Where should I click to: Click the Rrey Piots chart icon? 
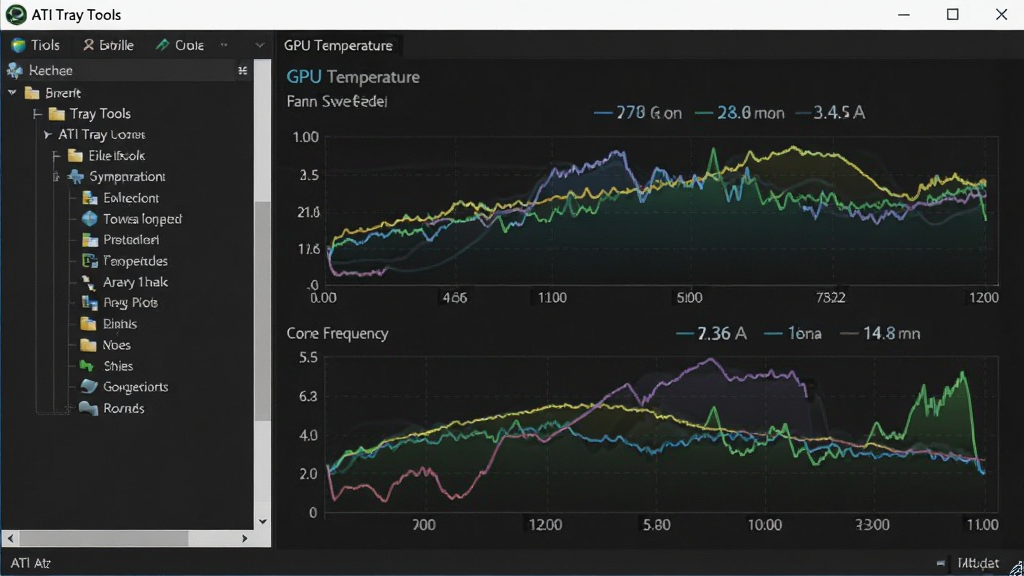pos(89,302)
